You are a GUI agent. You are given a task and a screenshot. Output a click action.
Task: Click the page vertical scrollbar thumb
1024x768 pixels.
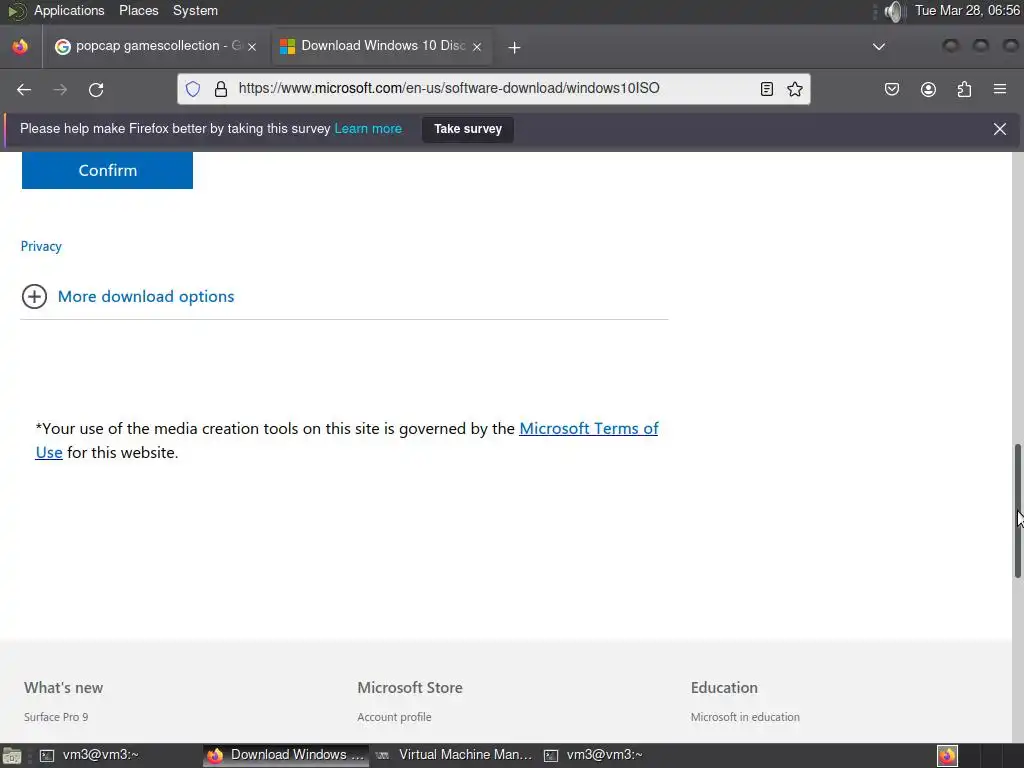pos(1017,511)
